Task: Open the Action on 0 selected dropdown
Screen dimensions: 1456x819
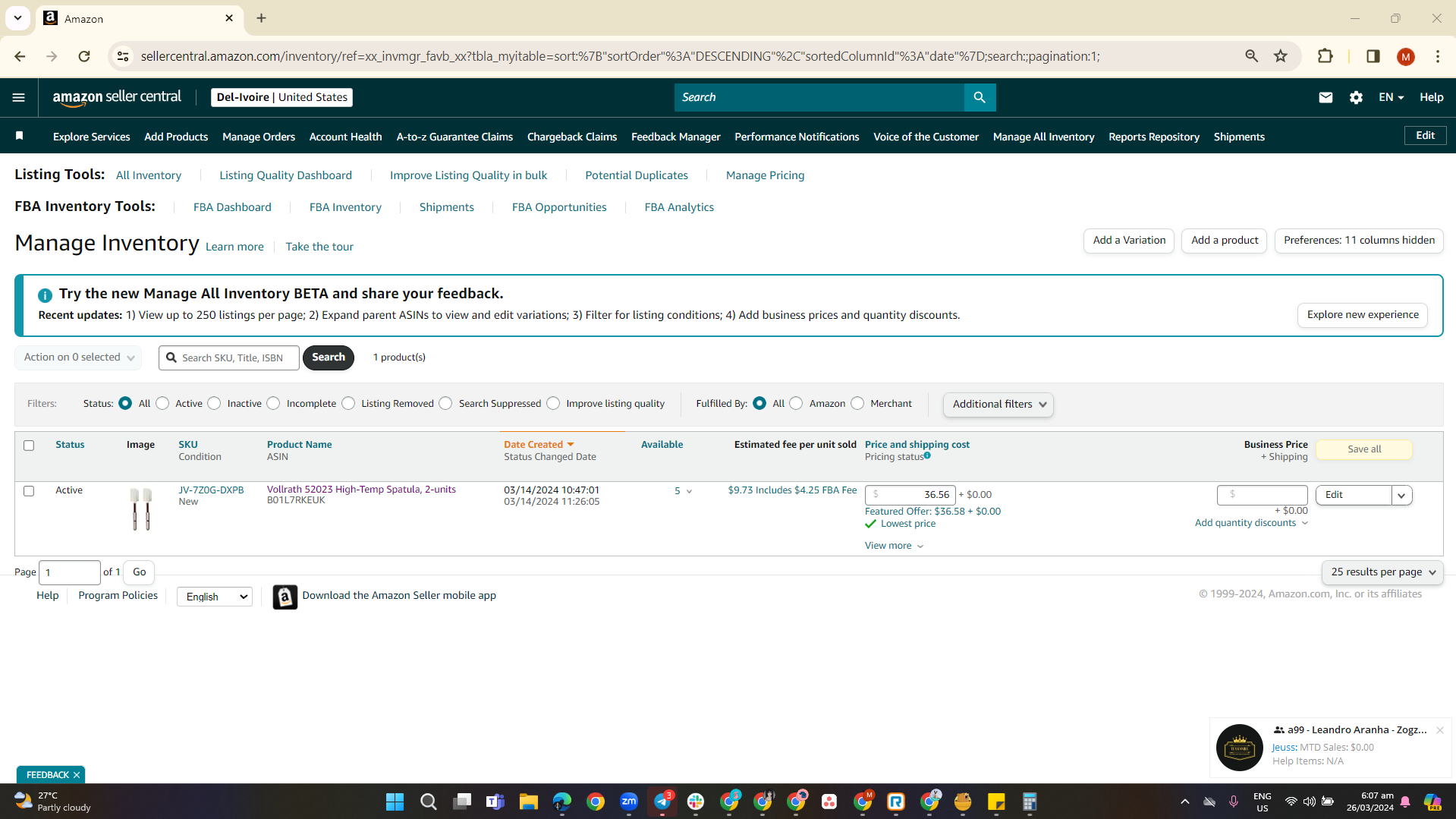Action: click(x=78, y=358)
